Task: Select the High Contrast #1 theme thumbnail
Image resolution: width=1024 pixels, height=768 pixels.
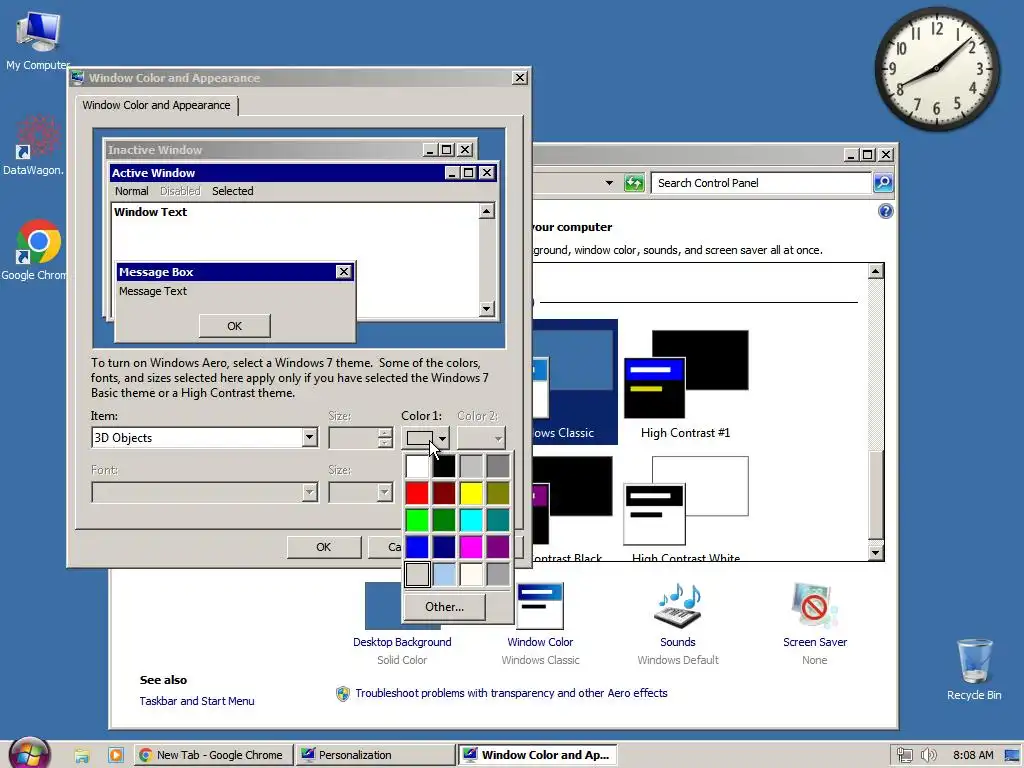Action: (x=686, y=374)
